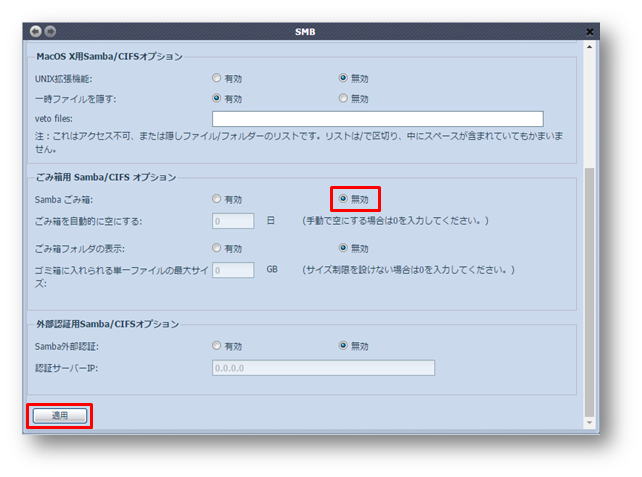Click the veto files input field
The height and width of the screenshot is (477, 642).
[x=378, y=119]
